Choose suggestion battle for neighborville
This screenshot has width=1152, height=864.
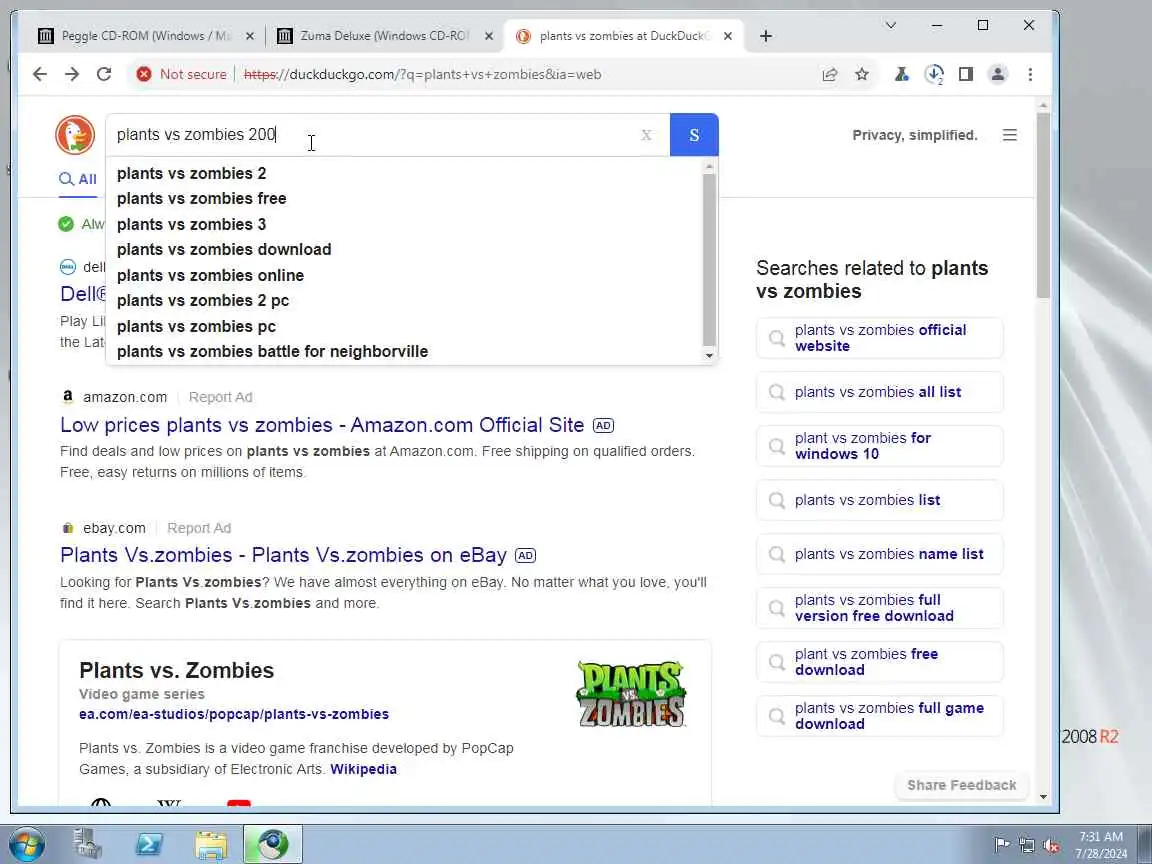click(x=406, y=351)
